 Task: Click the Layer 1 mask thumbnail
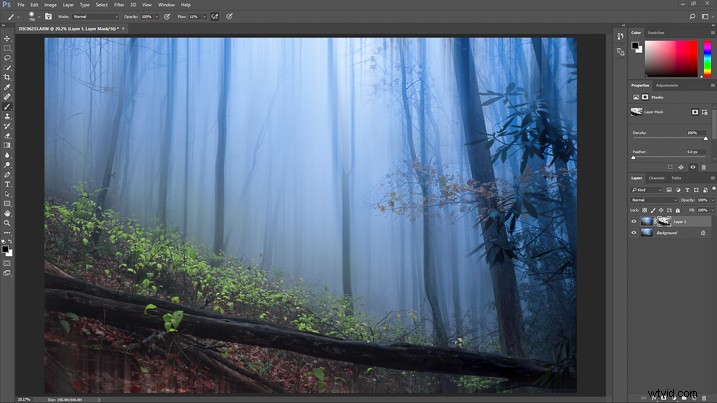point(664,222)
